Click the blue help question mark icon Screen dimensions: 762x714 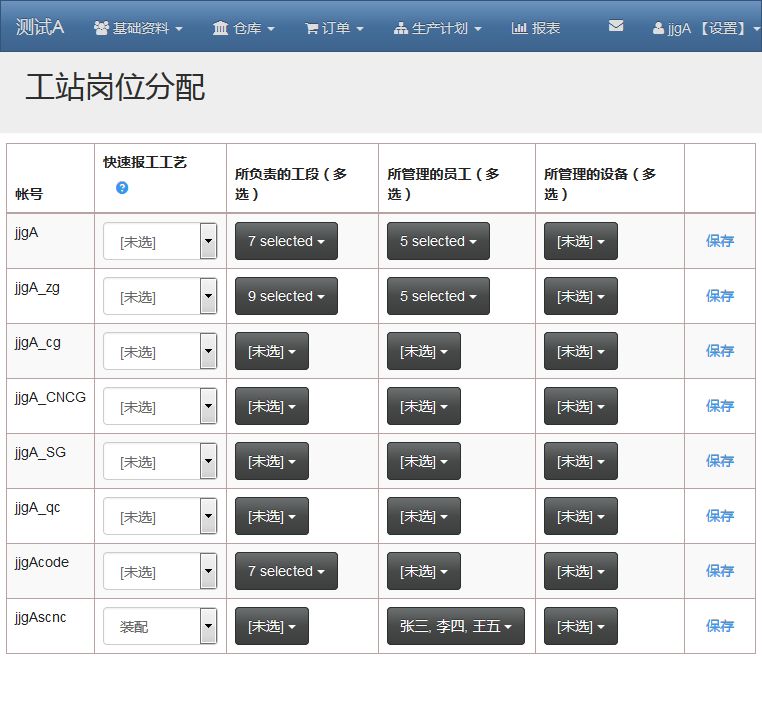click(x=122, y=187)
